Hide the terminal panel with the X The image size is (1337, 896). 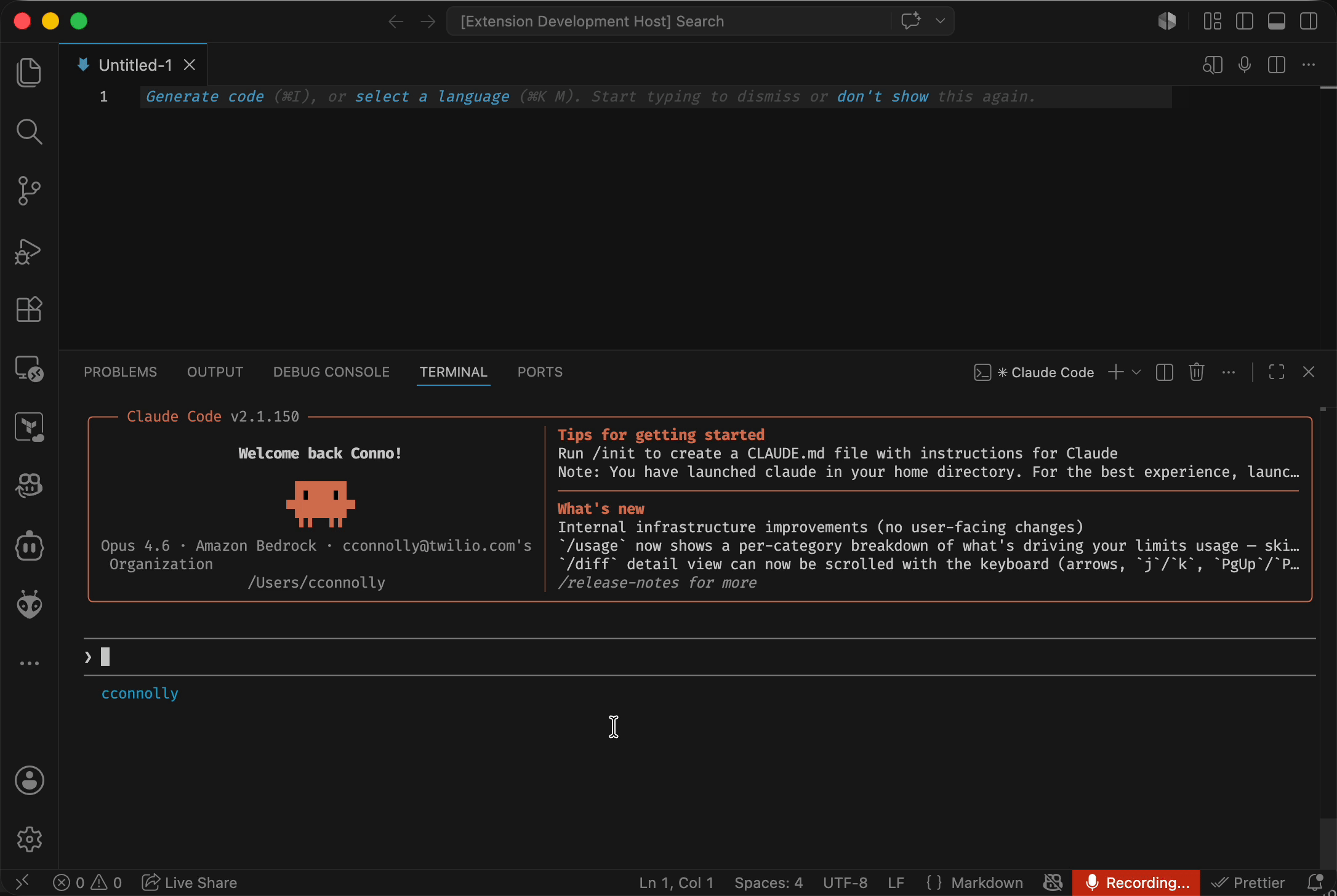click(x=1309, y=372)
